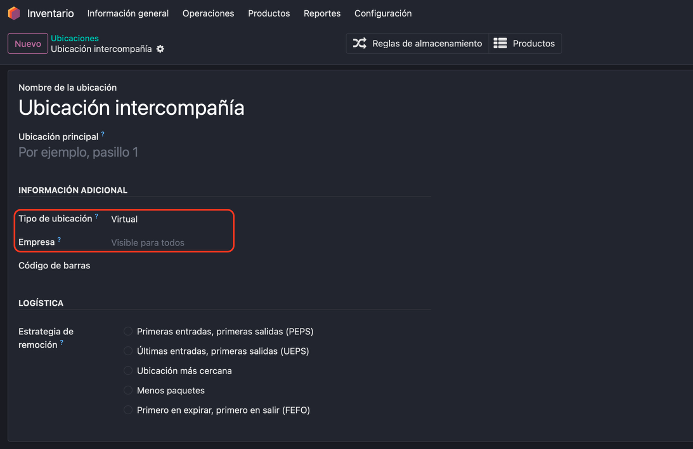Open the Configuración menu

tap(382, 14)
